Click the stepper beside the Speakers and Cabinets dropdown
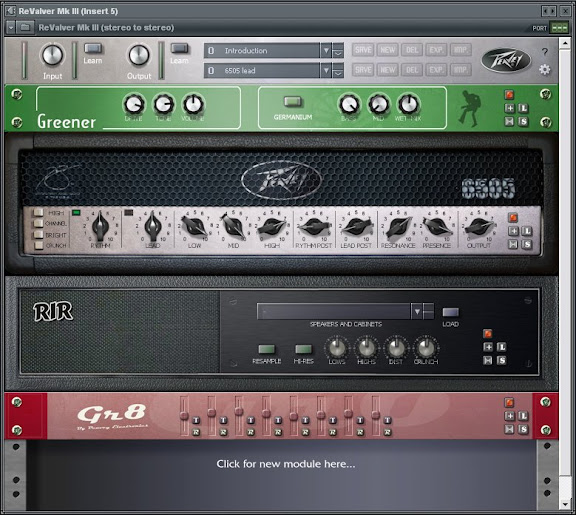576x515 pixels. 428,311
